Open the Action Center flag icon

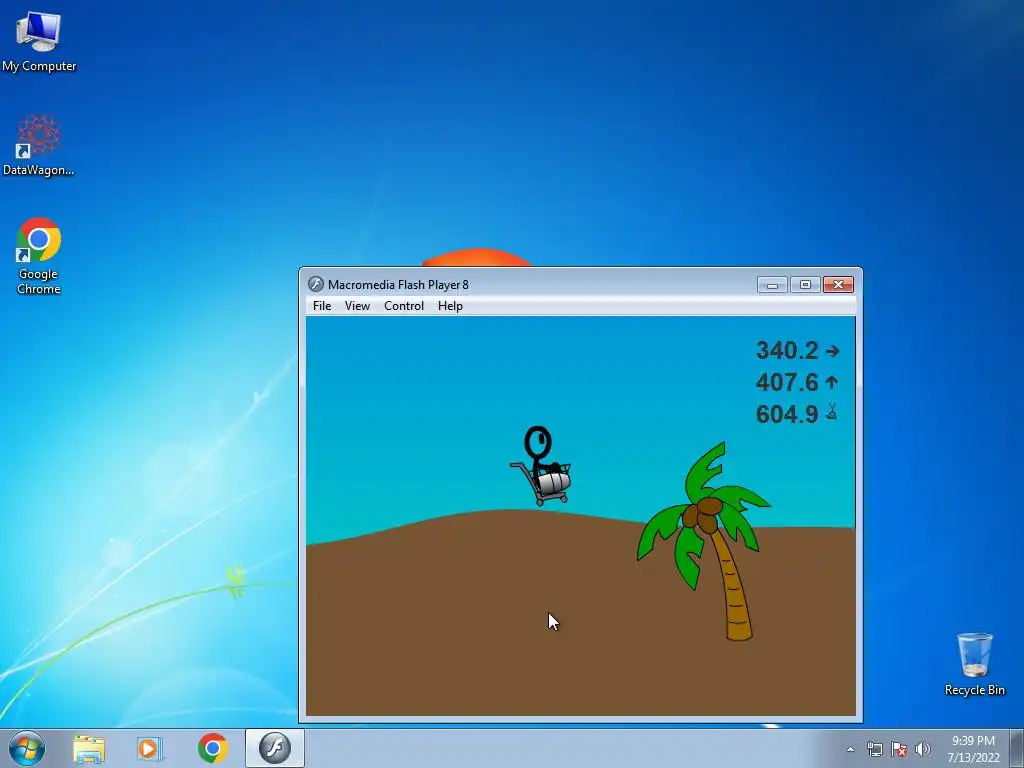[899, 749]
